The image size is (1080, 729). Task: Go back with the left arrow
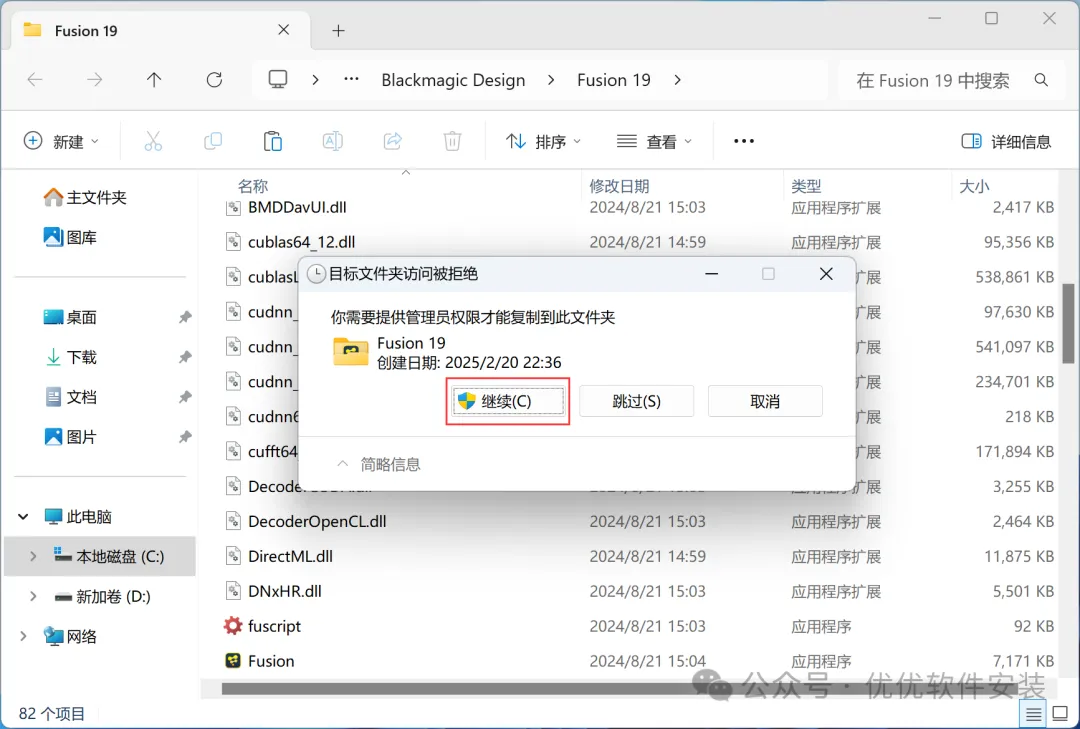pos(34,80)
